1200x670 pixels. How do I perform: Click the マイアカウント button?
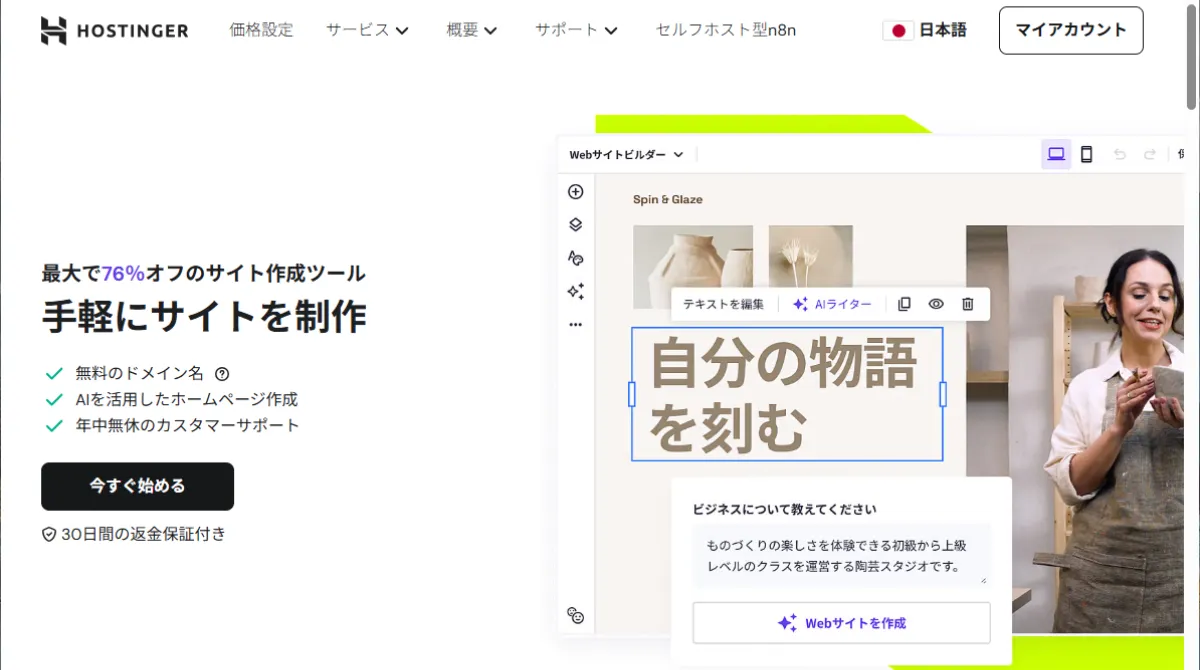click(1071, 30)
